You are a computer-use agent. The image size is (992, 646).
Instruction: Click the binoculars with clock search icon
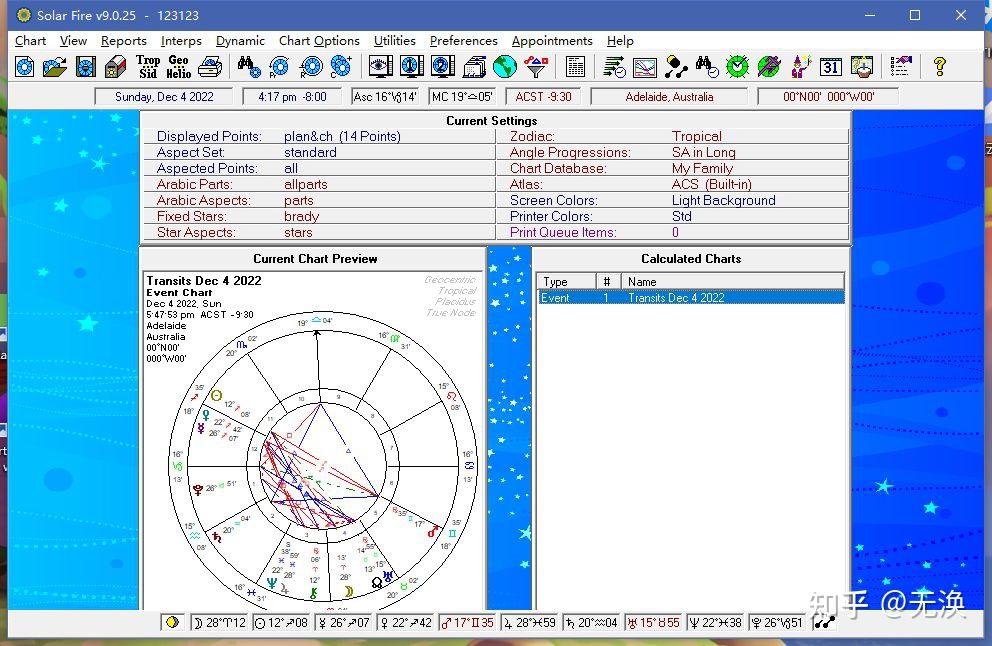click(707, 66)
